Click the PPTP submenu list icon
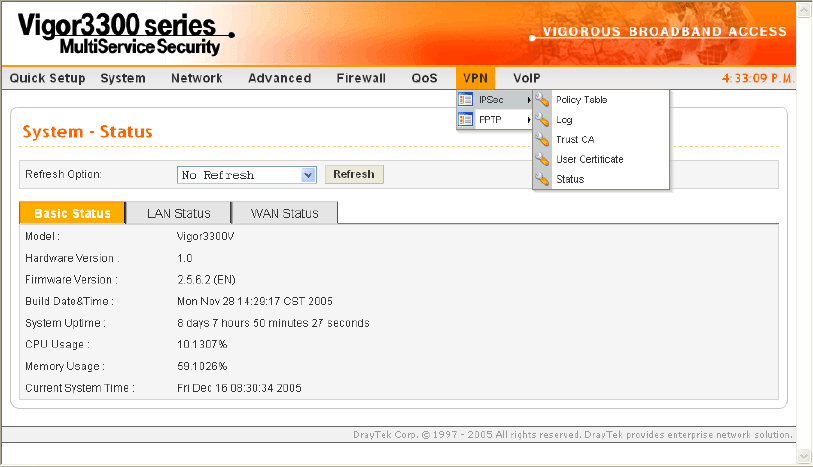 pyautogui.click(x=465, y=120)
